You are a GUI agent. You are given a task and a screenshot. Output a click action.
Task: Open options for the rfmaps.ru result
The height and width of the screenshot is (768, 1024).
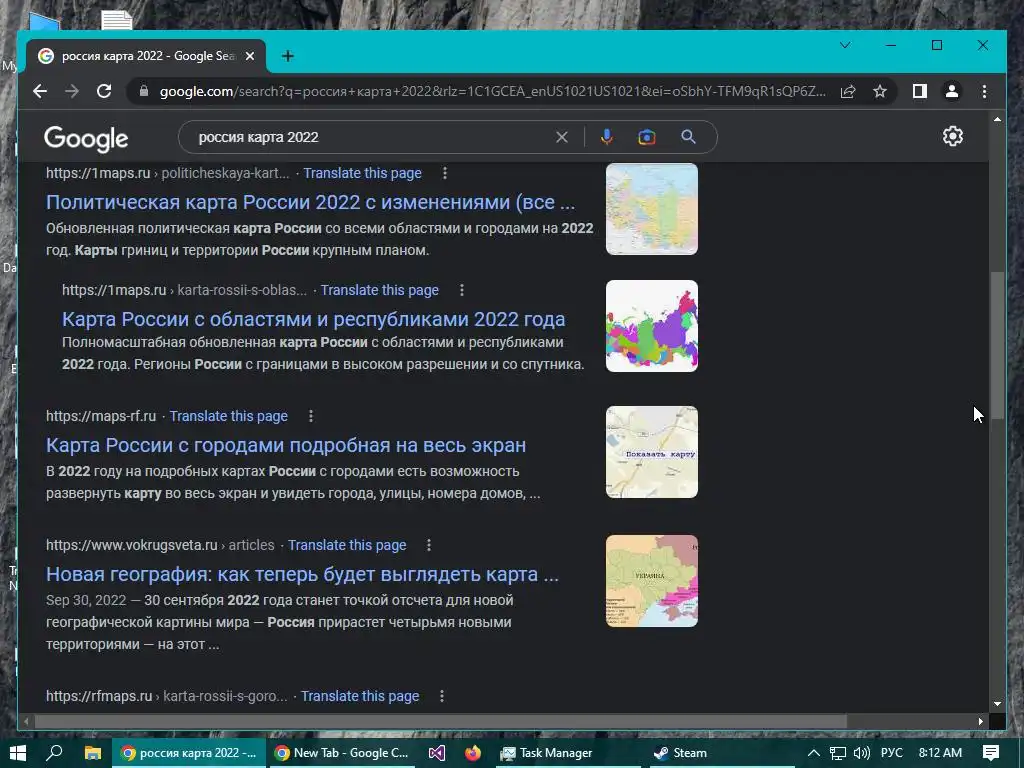(442, 696)
